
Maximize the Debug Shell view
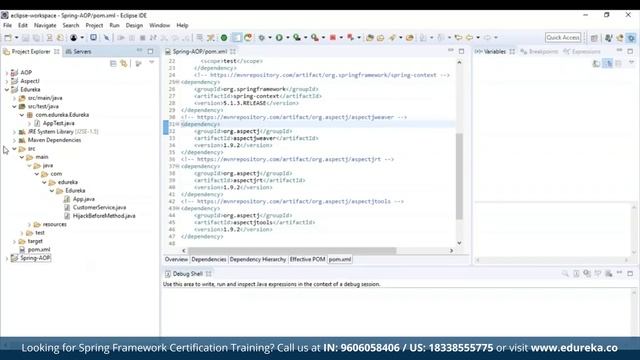pos(630,273)
